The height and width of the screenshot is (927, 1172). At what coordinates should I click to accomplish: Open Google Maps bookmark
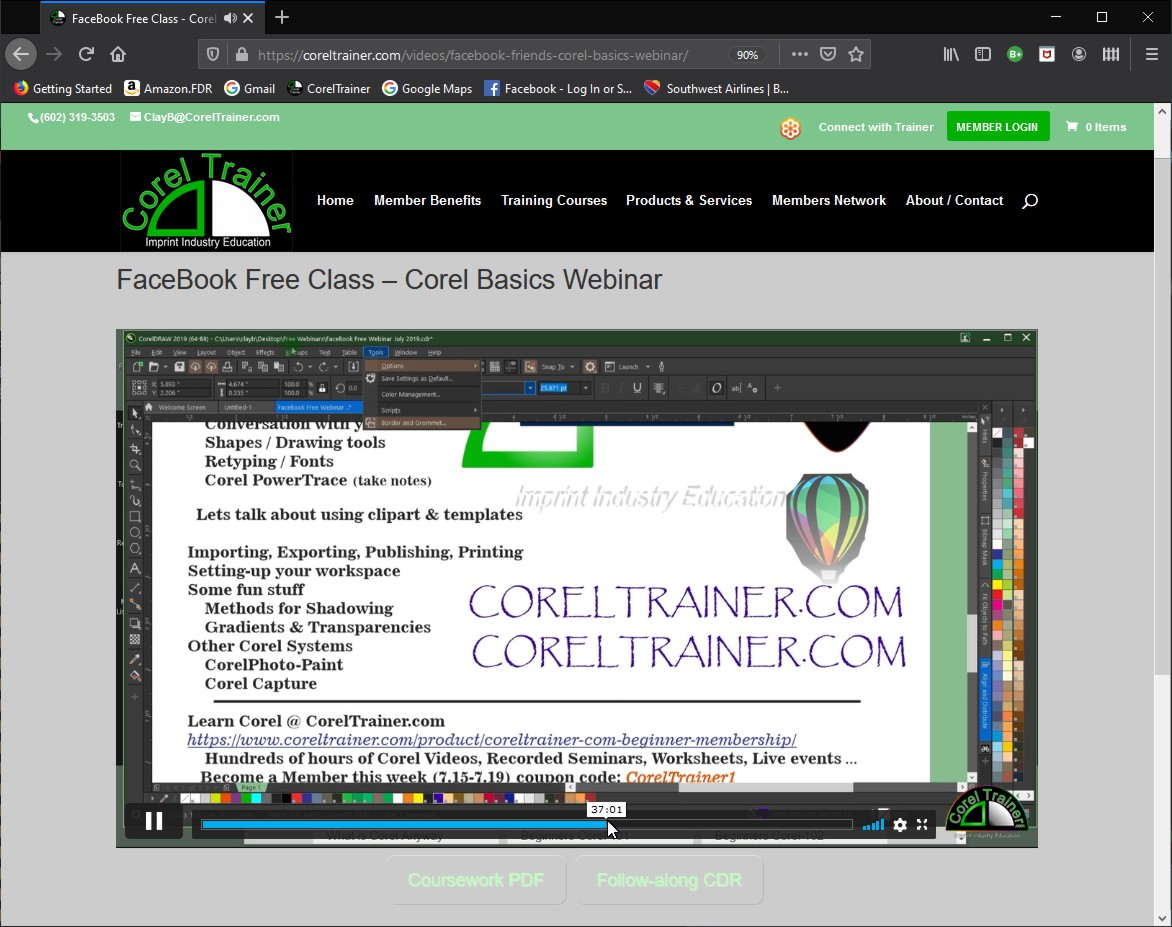[x=427, y=88]
